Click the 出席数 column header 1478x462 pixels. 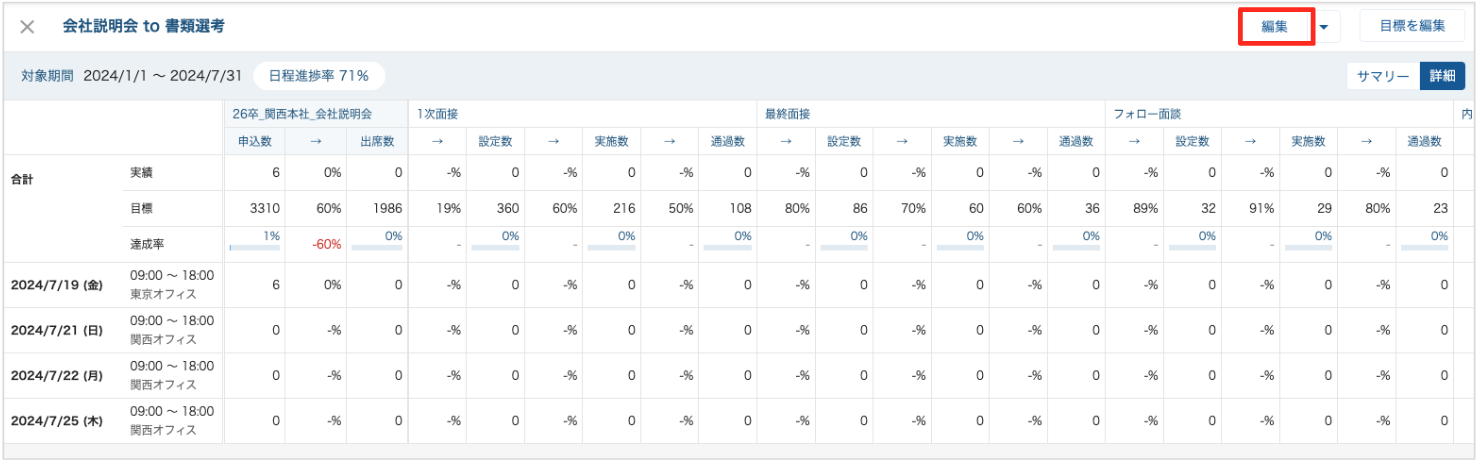(x=376, y=142)
